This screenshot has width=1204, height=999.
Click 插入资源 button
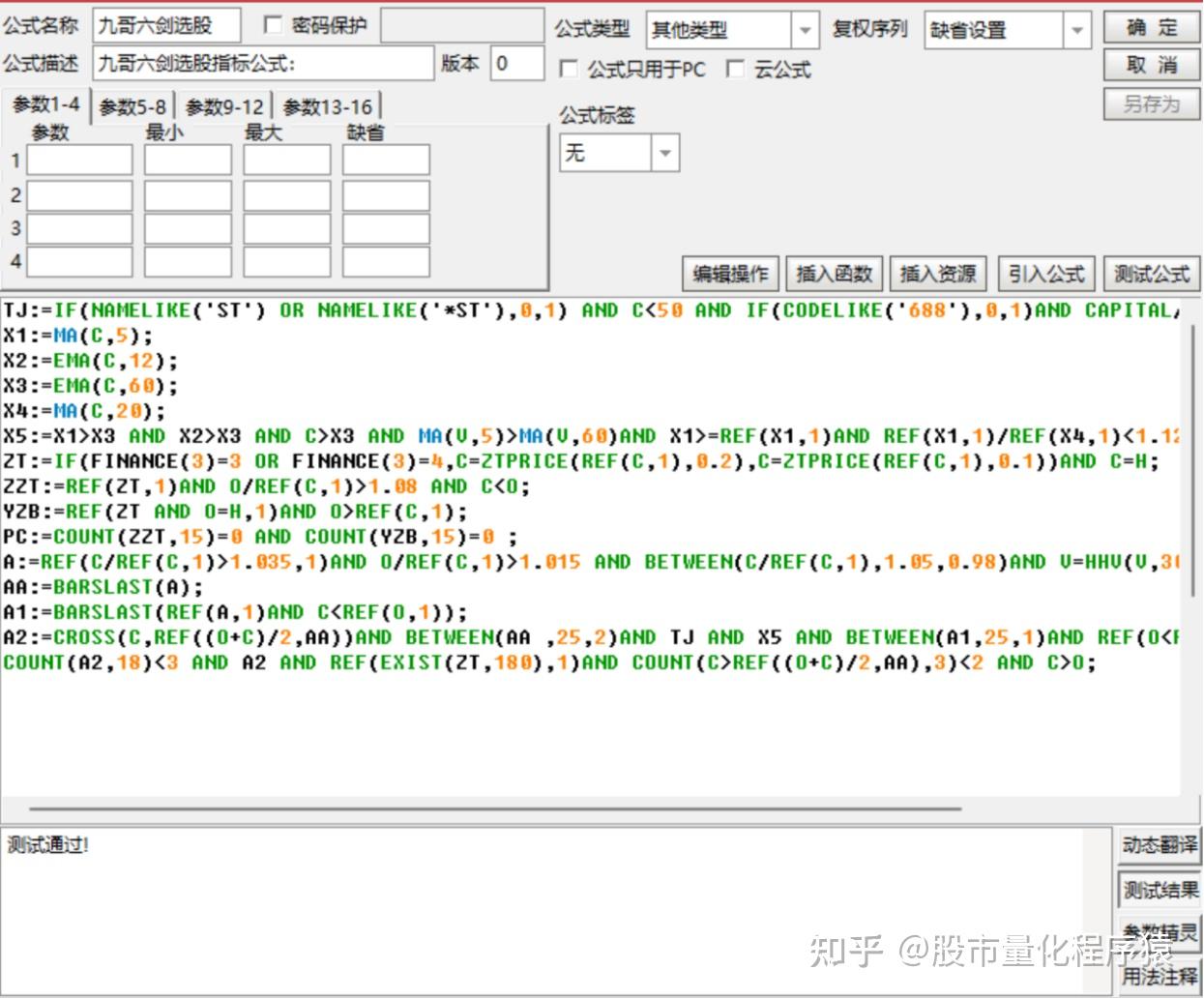point(938,274)
